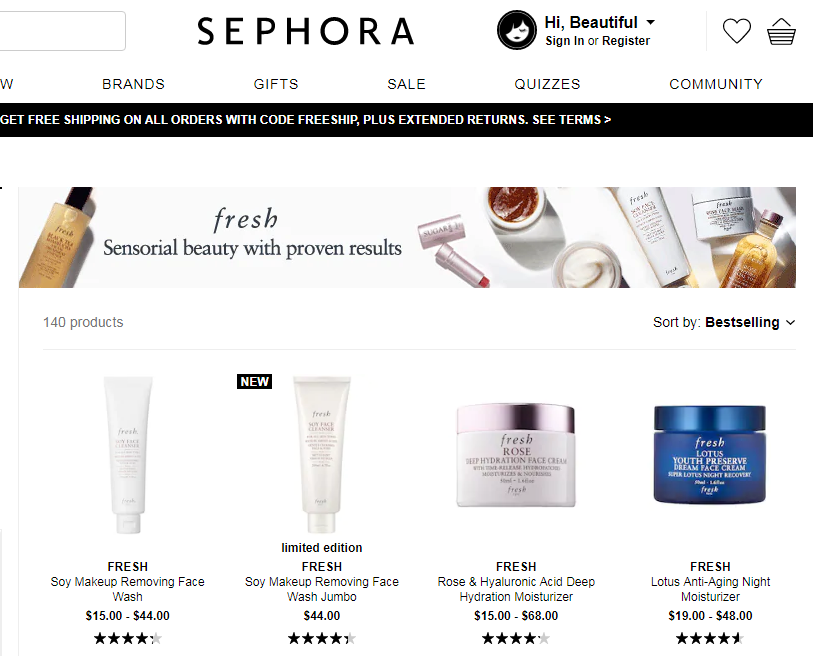Image resolution: width=813 pixels, height=656 pixels.
Task: Click the star rating under Lotus Night Moisturizer
Action: point(710,638)
